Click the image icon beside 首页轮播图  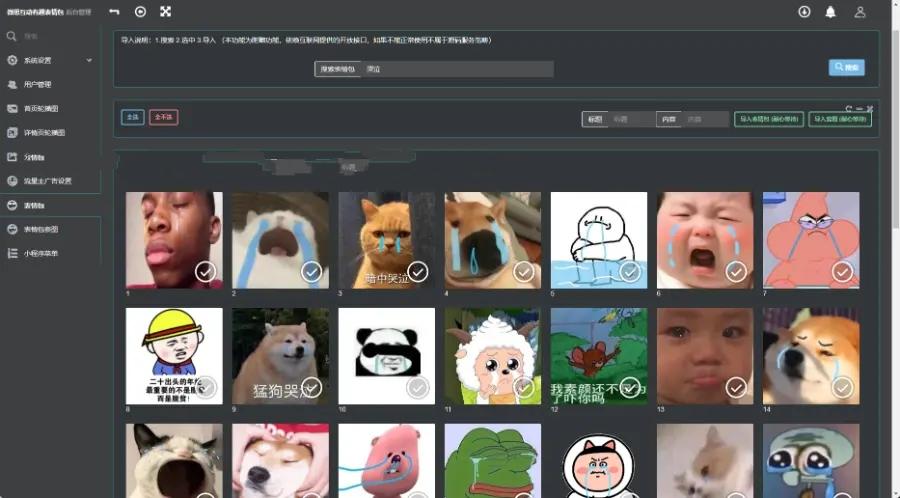[12, 108]
